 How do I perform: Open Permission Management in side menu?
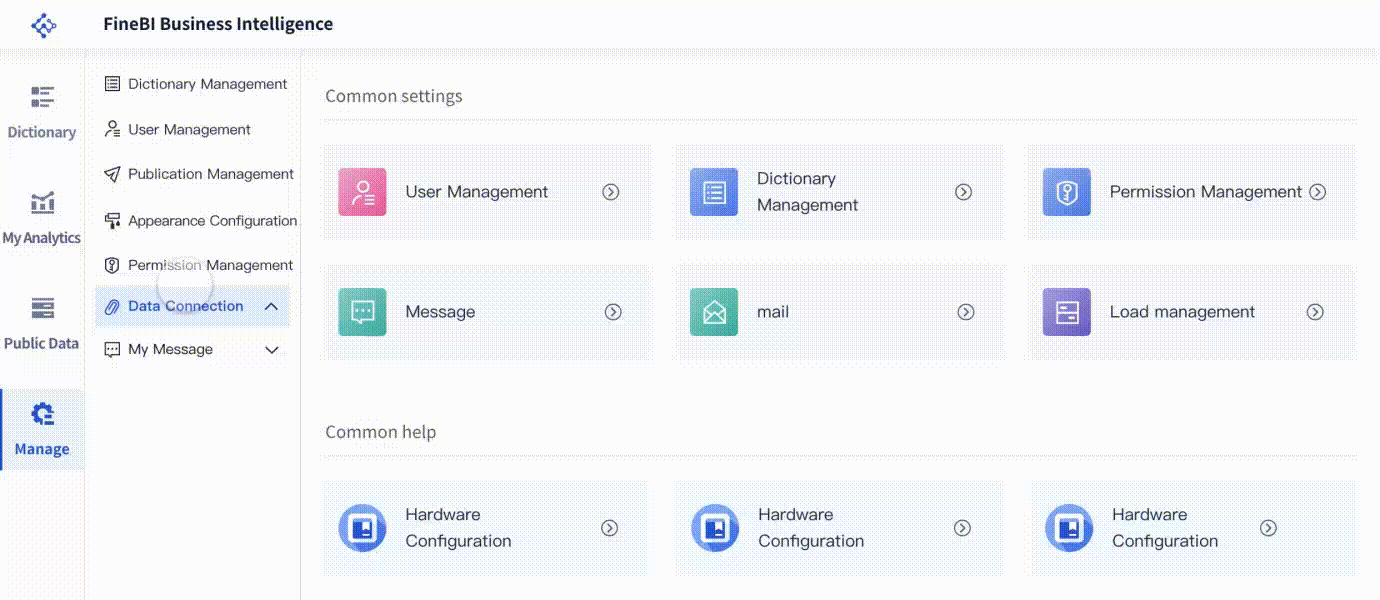coord(210,265)
